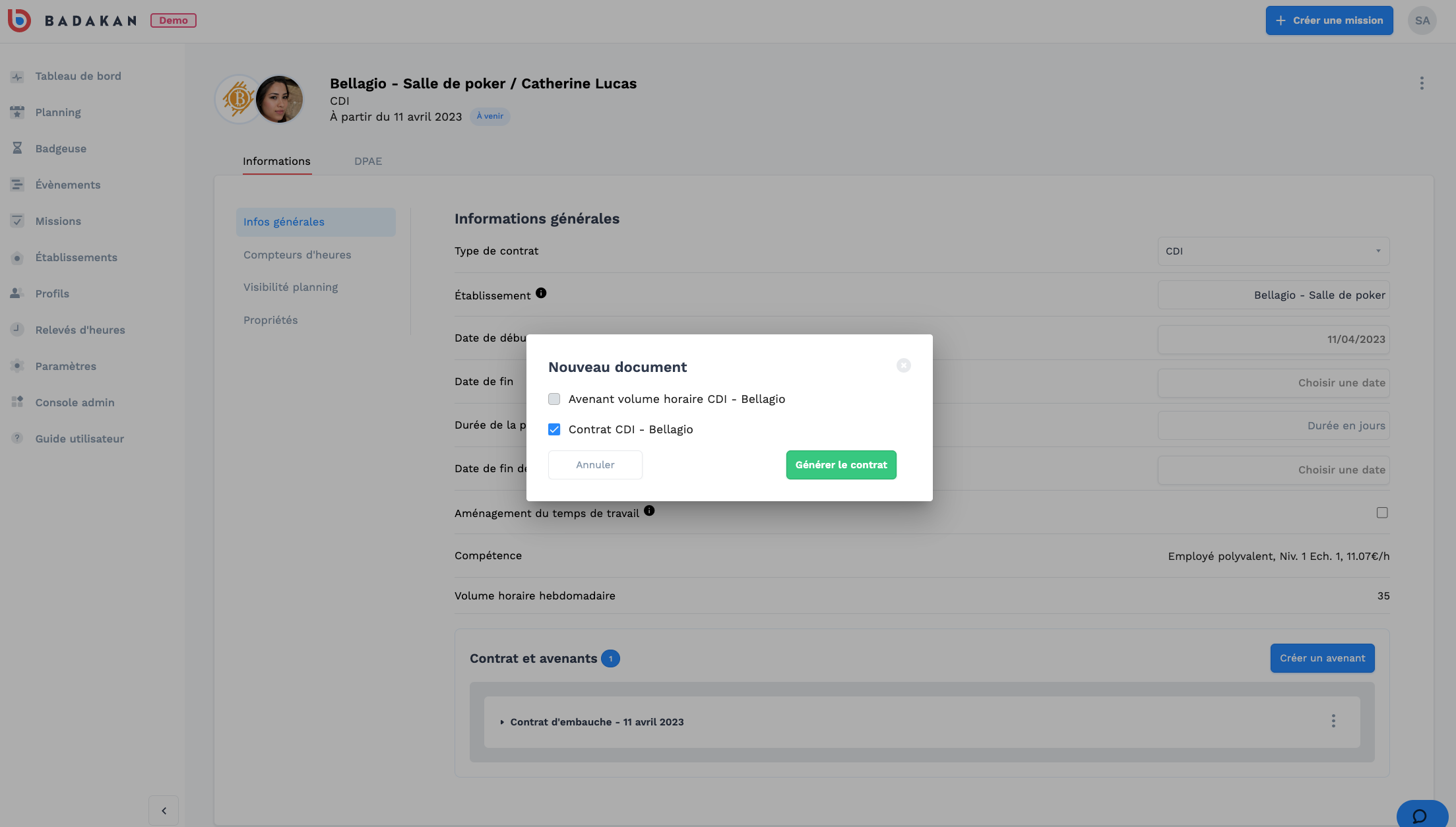The image size is (1456, 827).
Task: Open Établissements sidebar link
Action: click(77, 258)
